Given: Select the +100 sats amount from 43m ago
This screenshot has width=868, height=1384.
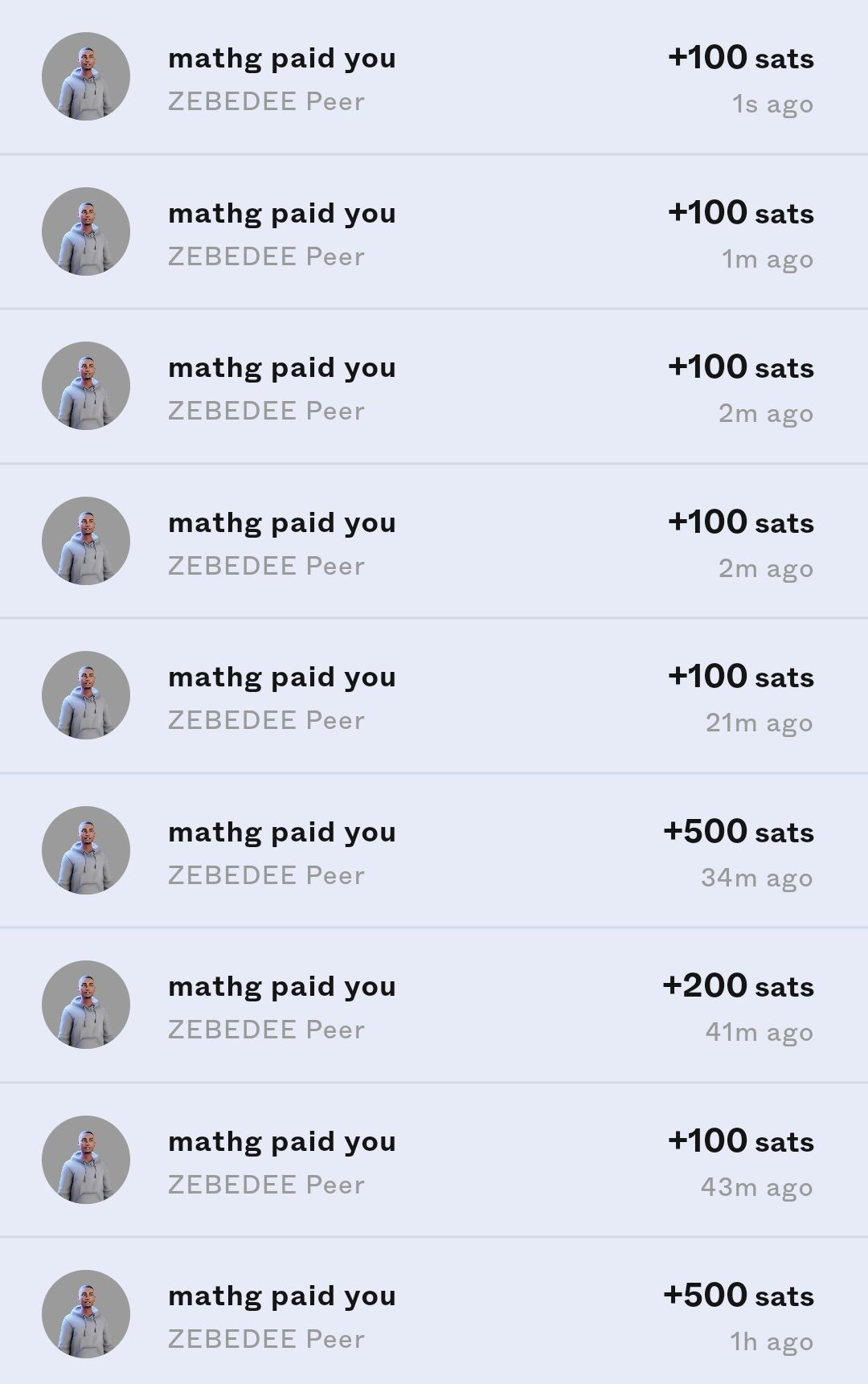Looking at the screenshot, I should (x=740, y=1140).
